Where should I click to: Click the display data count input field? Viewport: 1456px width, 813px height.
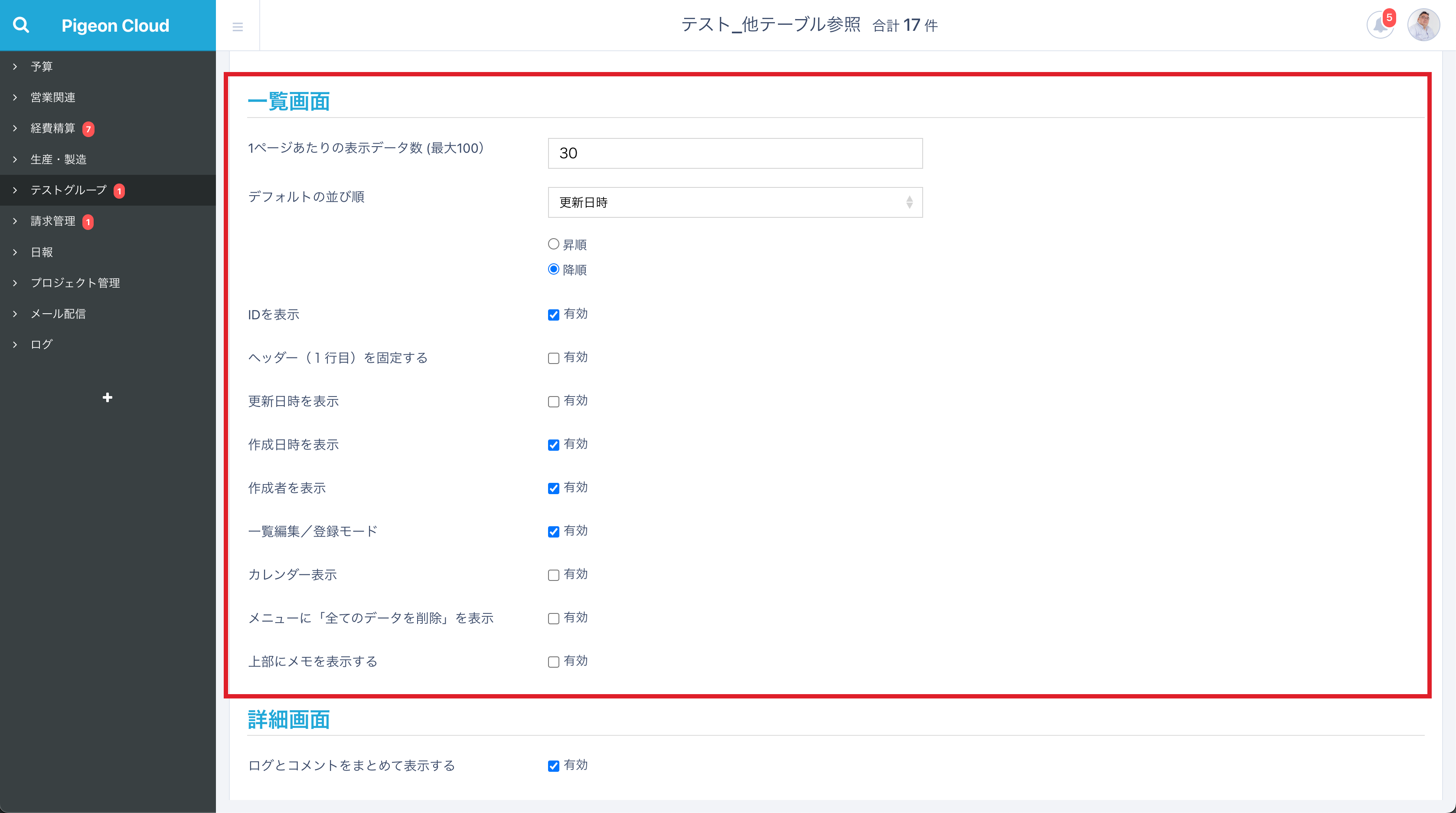735,153
